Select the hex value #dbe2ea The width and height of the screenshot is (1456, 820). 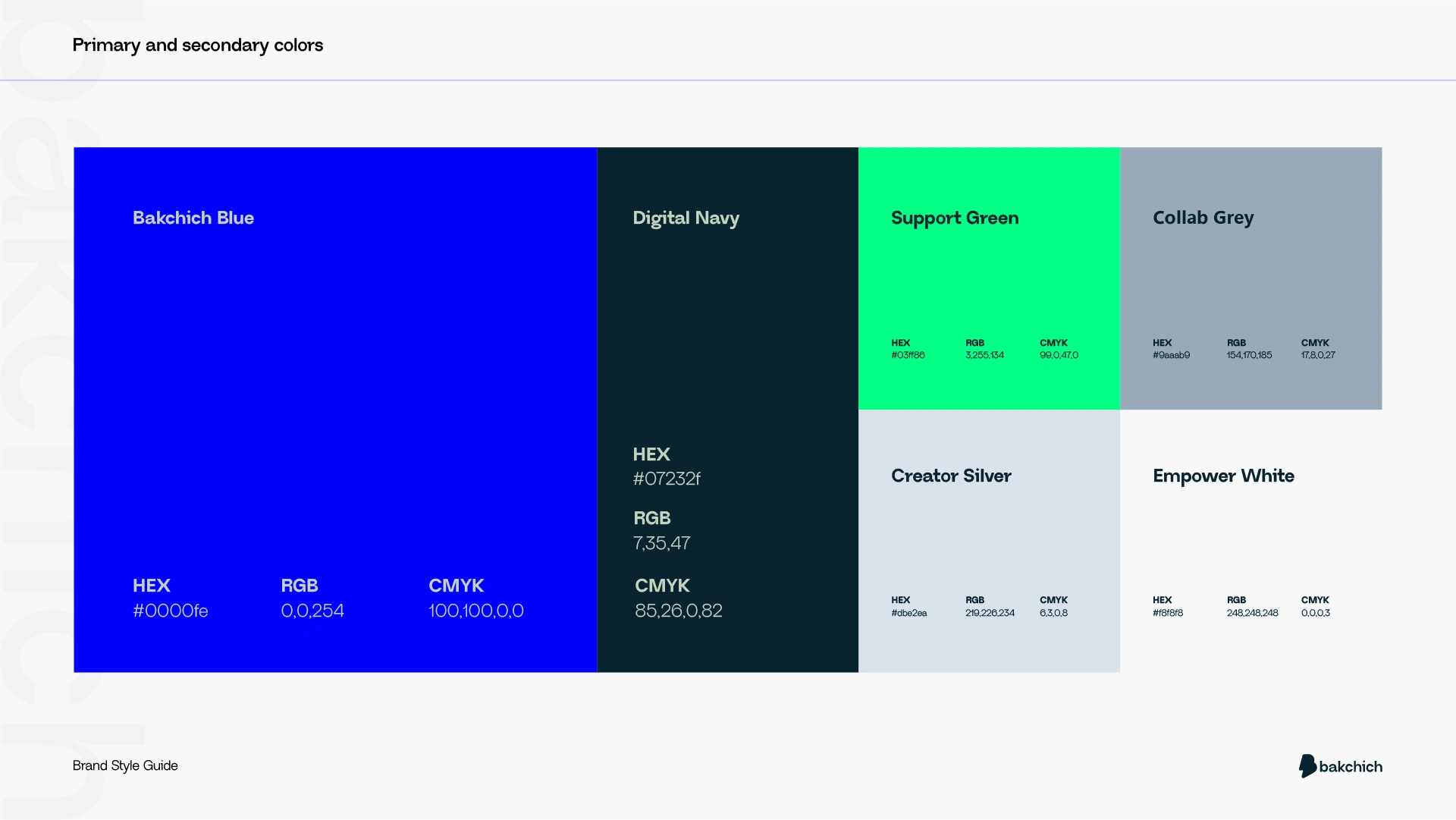tap(909, 613)
